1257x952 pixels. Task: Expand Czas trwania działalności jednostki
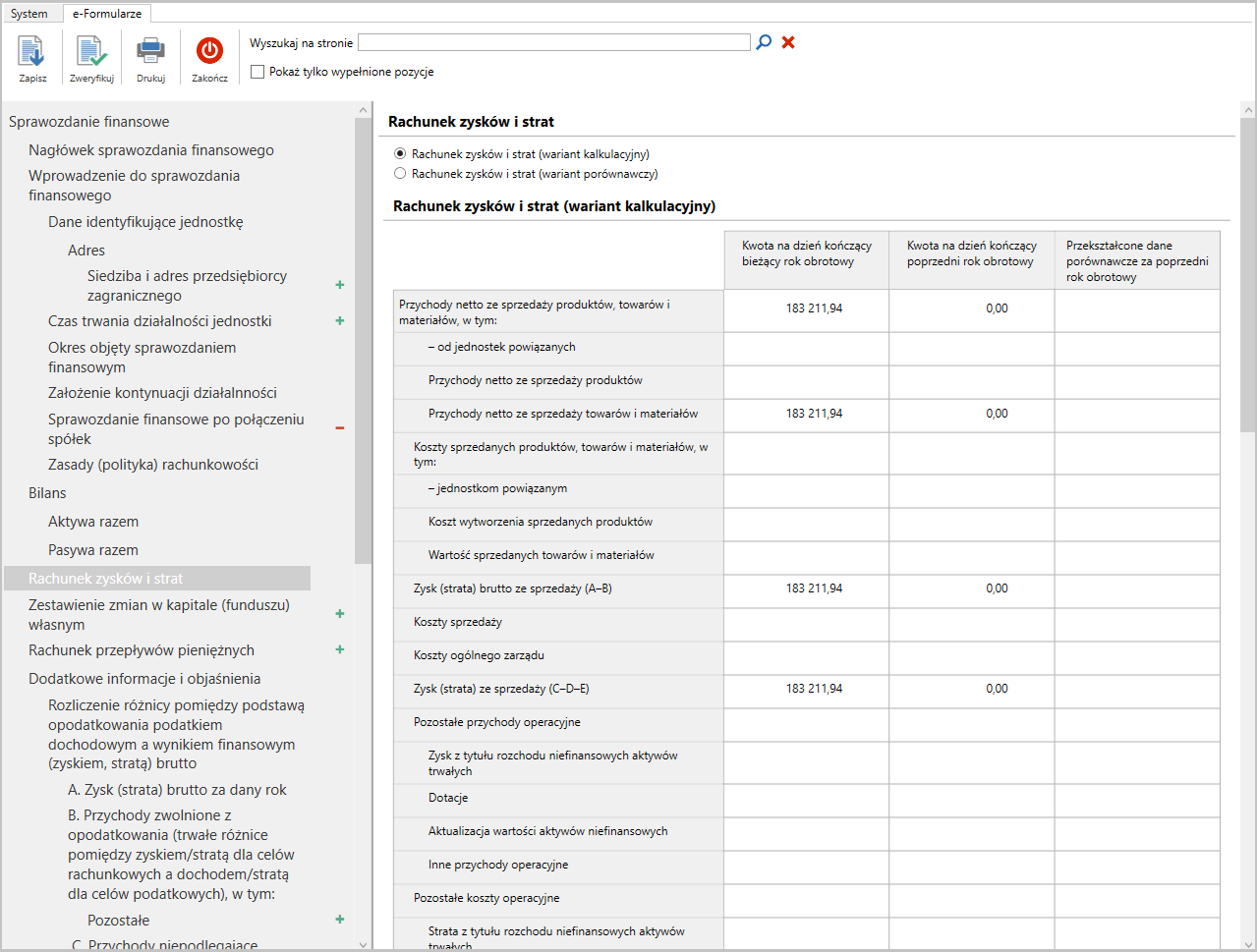coord(339,321)
